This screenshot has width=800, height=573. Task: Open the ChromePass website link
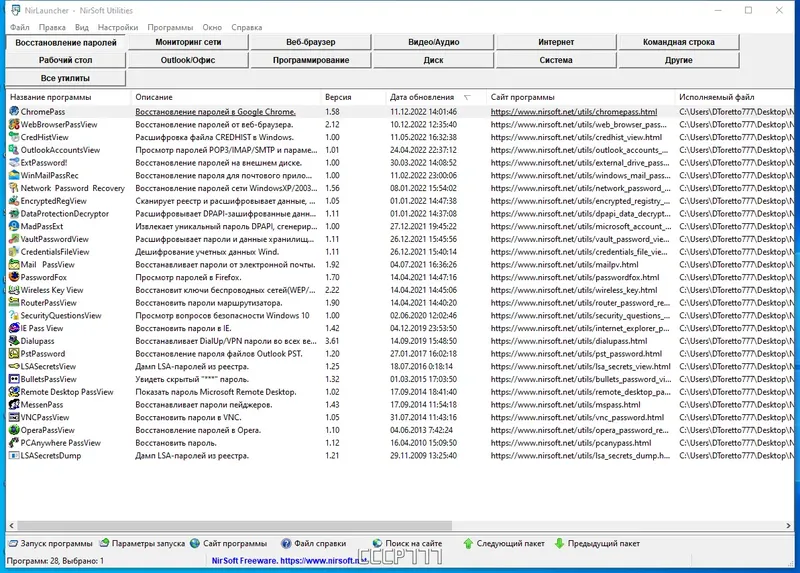pyautogui.click(x=573, y=112)
